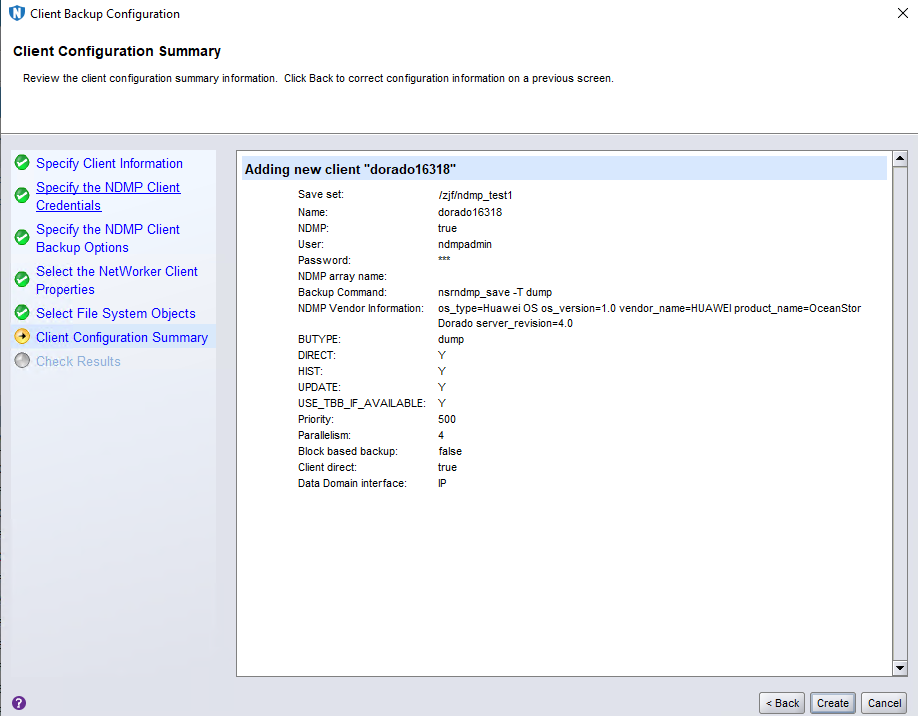Click the USE_TBB_IF_AVAILABLE label
Screen dimensions: 918x716
pyautogui.click(x=362, y=403)
